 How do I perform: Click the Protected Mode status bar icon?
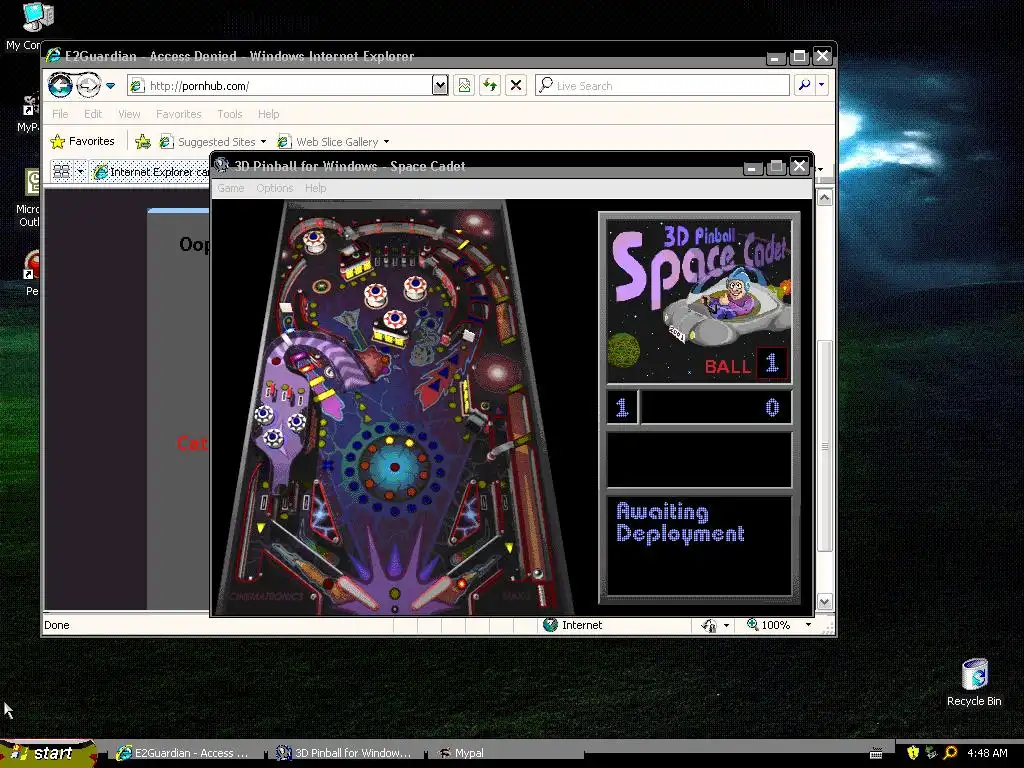(x=709, y=626)
